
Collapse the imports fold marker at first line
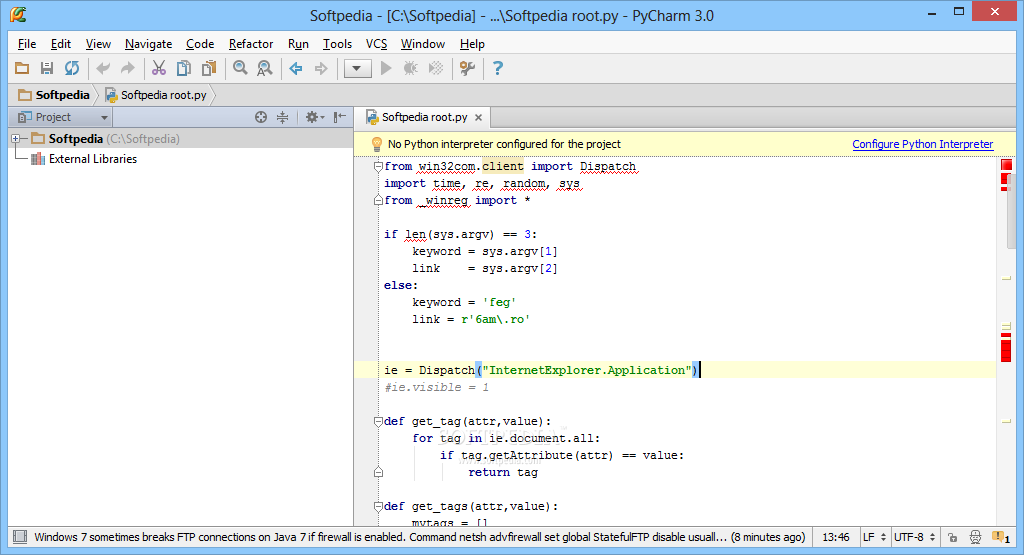378,166
